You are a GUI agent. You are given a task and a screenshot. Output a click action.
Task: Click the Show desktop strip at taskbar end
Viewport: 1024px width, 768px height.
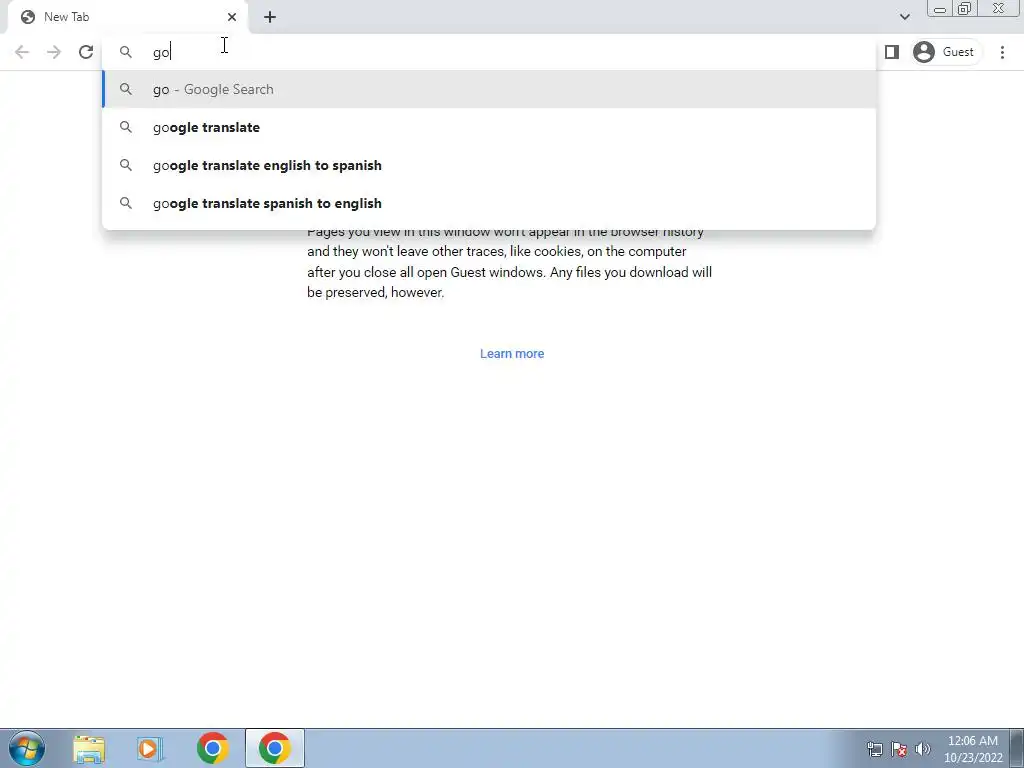click(1017, 748)
